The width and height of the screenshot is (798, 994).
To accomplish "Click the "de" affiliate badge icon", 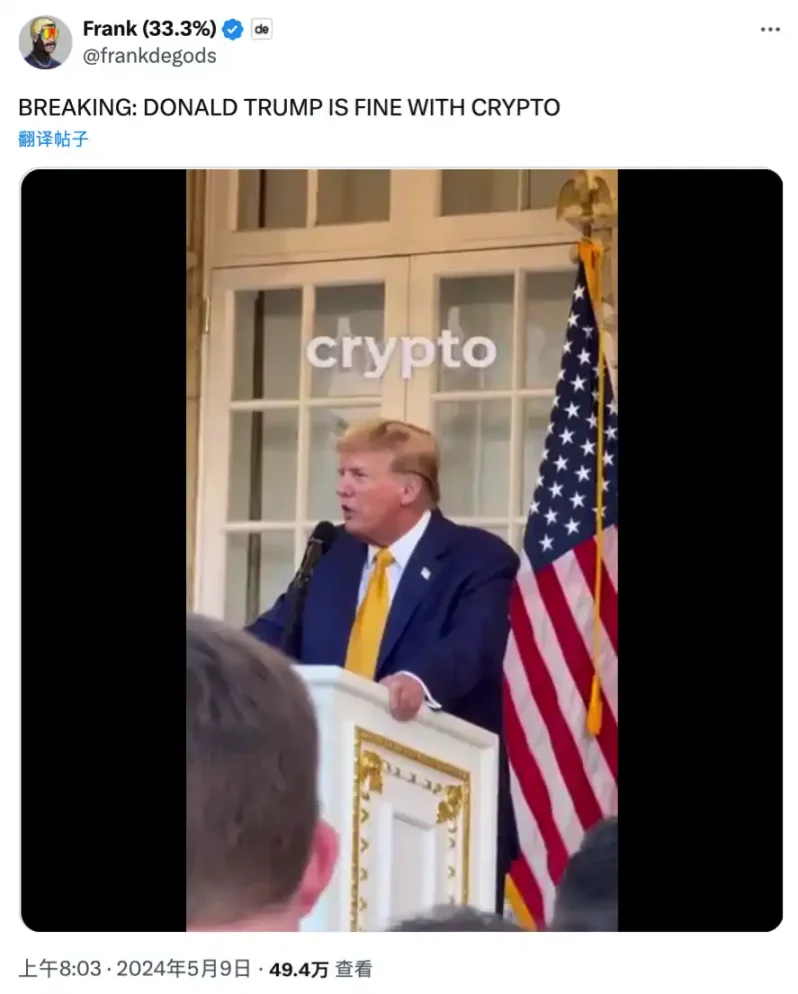I will 261,29.
